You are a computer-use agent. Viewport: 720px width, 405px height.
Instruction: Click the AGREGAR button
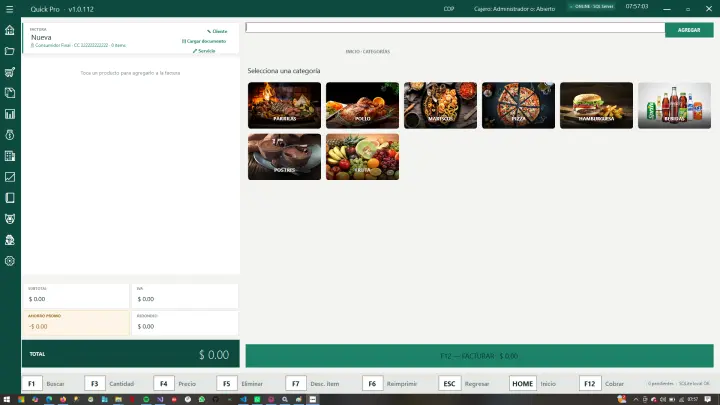[689, 30]
